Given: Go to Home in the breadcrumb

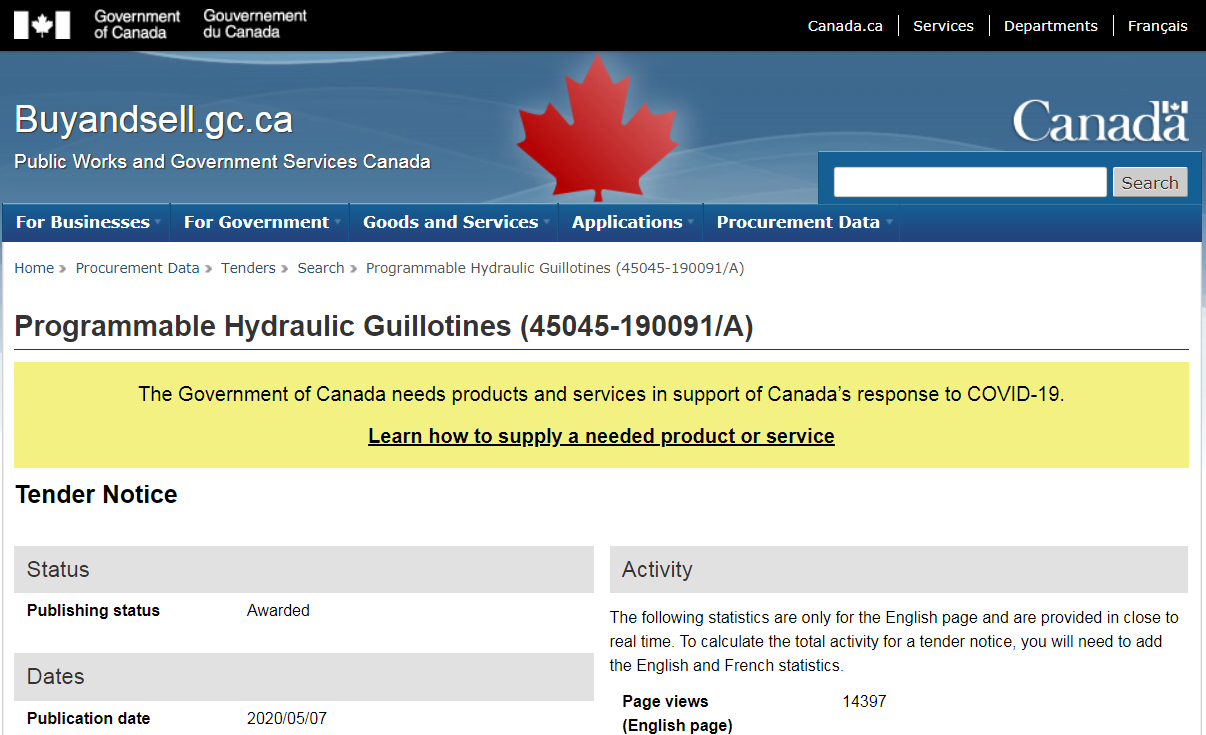Looking at the screenshot, I should 34,268.
